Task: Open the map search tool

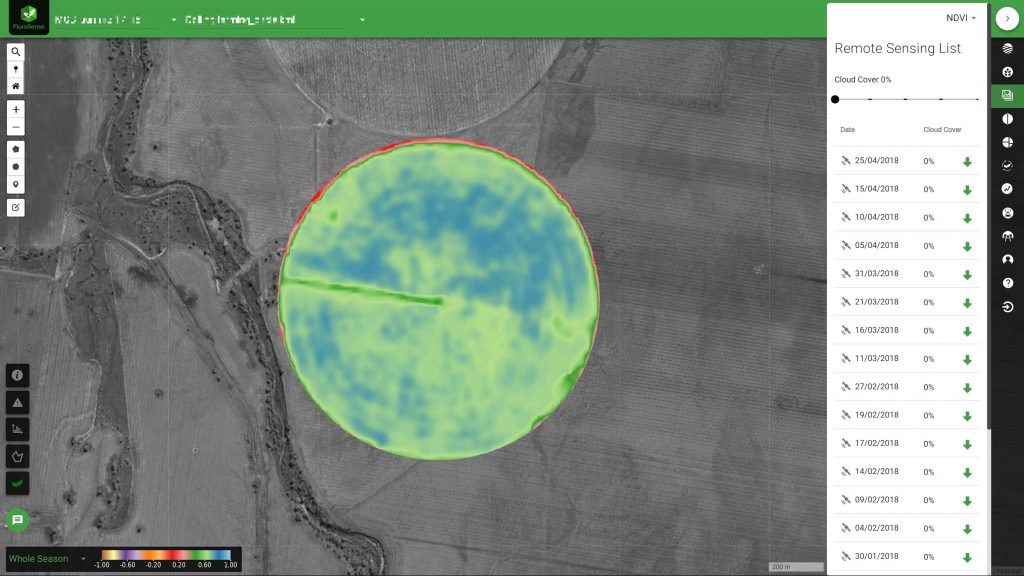Action: tap(16, 52)
